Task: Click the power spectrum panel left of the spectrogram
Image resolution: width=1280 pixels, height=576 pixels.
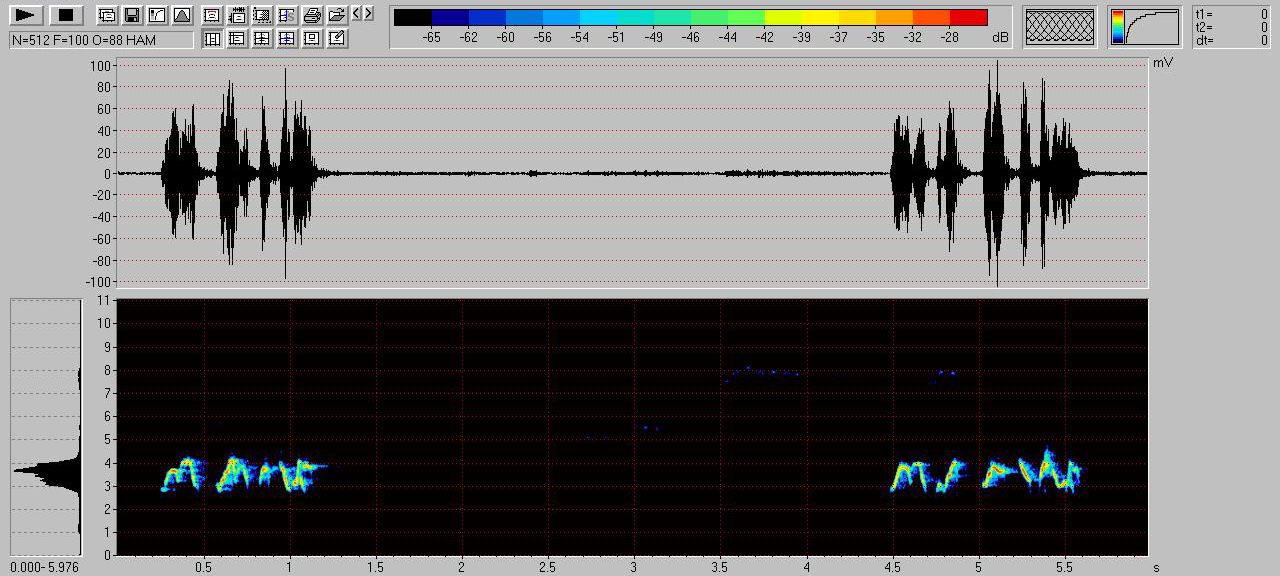Action: point(46,428)
